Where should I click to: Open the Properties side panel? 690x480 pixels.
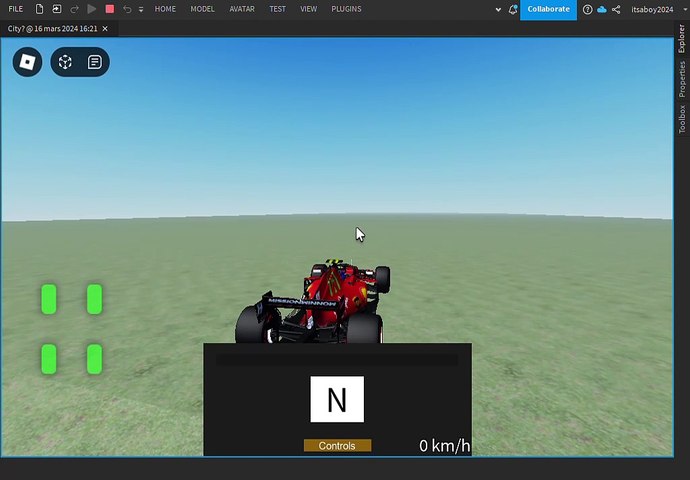682,79
